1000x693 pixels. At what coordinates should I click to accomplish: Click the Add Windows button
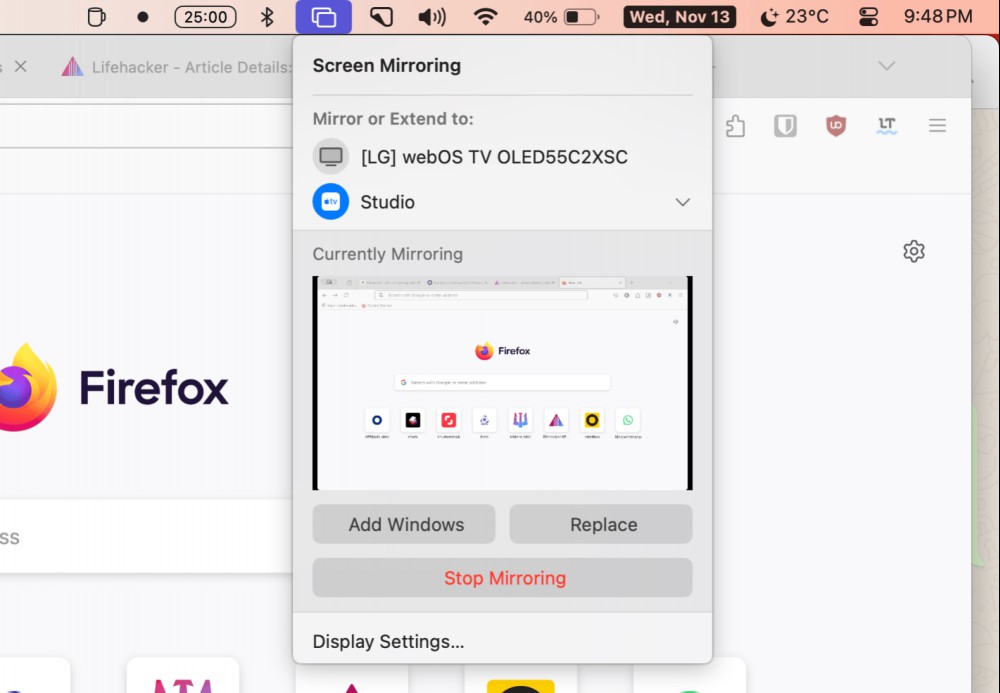(x=404, y=524)
